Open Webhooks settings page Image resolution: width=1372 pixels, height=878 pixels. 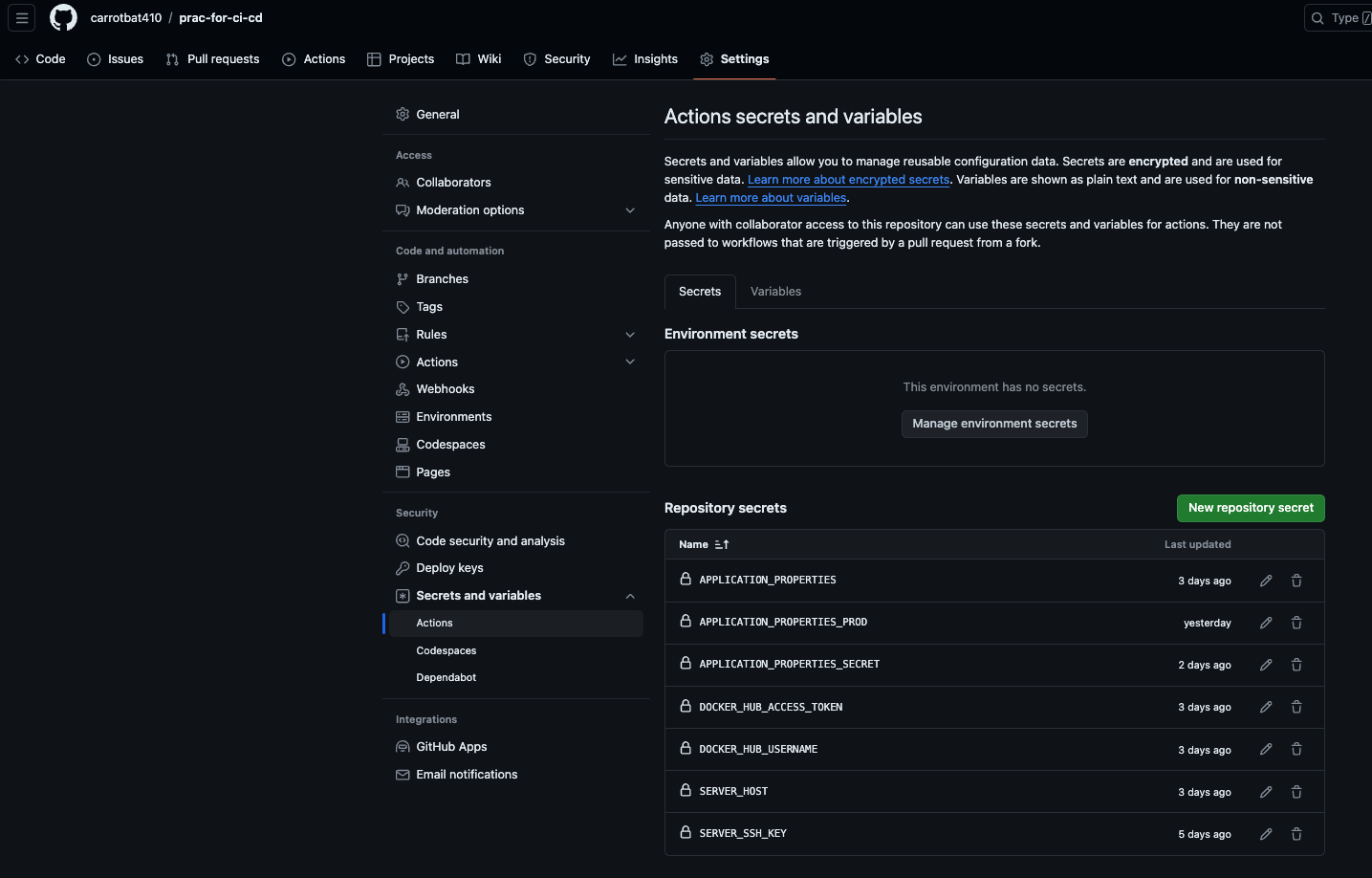click(445, 389)
